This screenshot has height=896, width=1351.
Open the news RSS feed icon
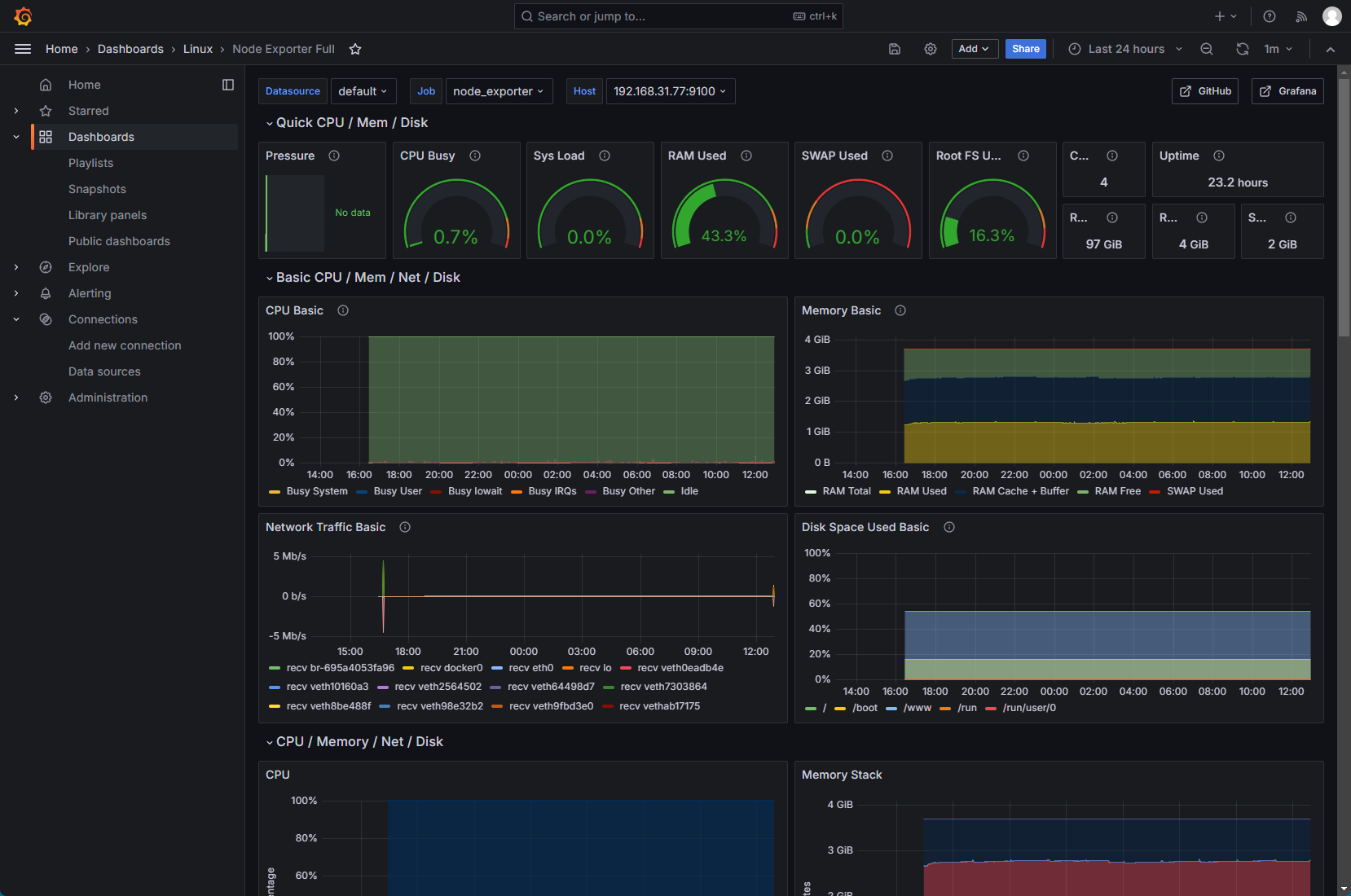pyautogui.click(x=1301, y=16)
